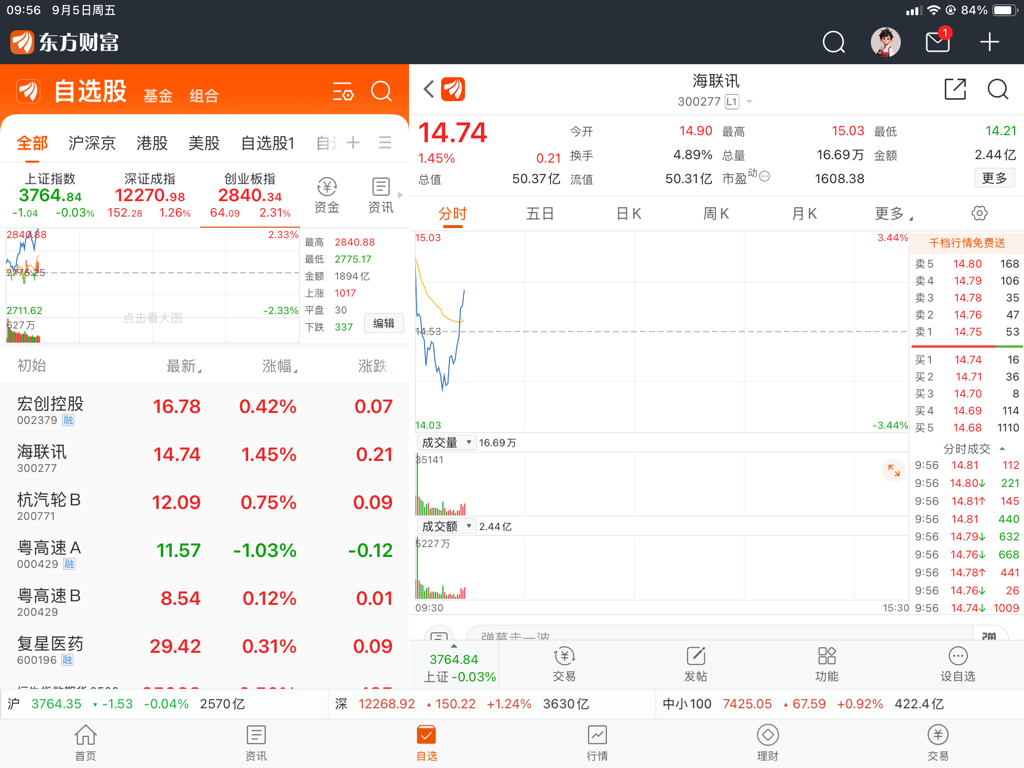Open the 市盈 info bubble icon
Viewport: 1024px width, 768px height.
[x=765, y=176]
